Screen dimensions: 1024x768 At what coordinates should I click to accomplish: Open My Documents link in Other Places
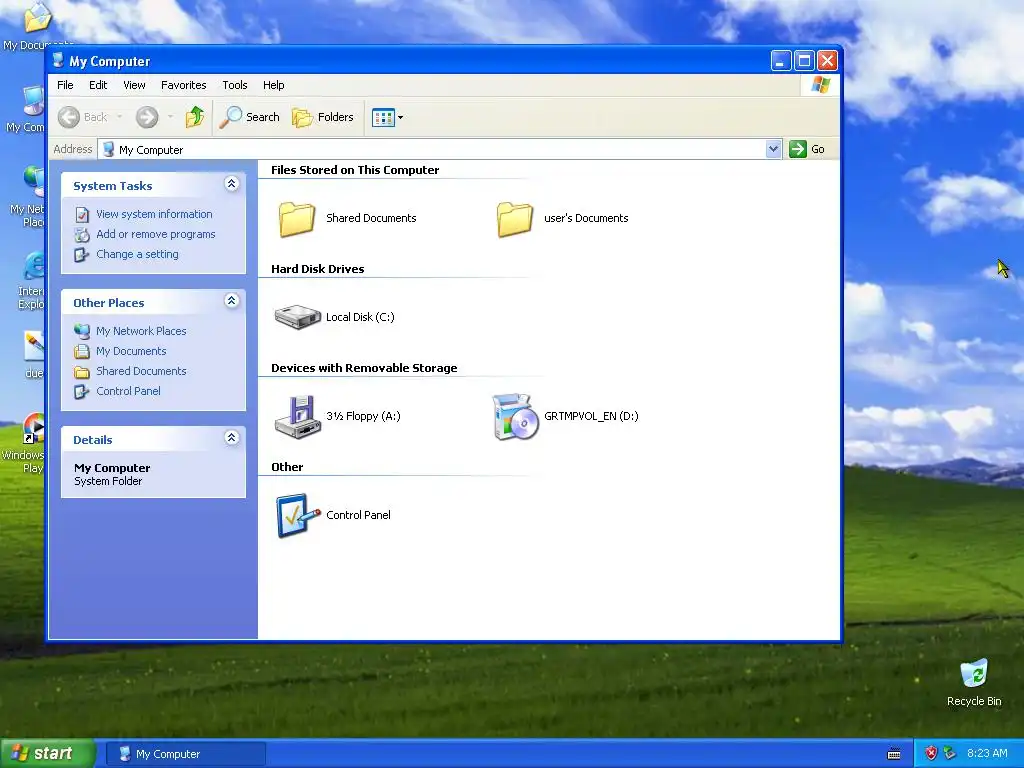click(131, 351)
